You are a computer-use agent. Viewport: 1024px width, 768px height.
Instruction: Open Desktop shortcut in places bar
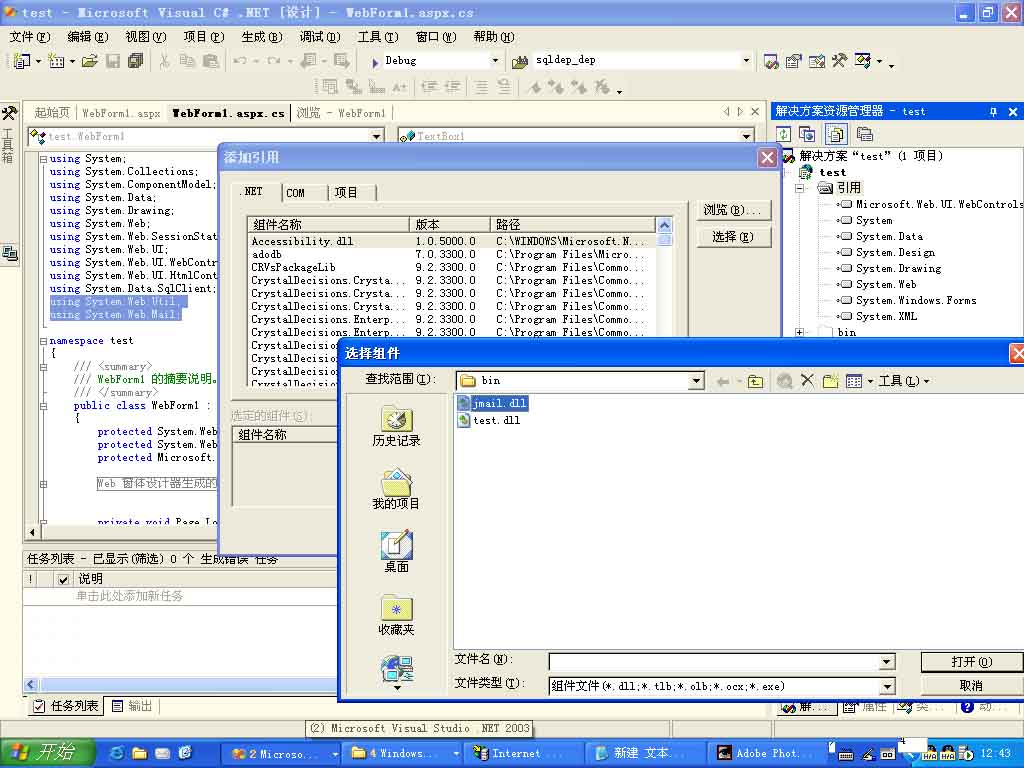[x=396, y=552]
